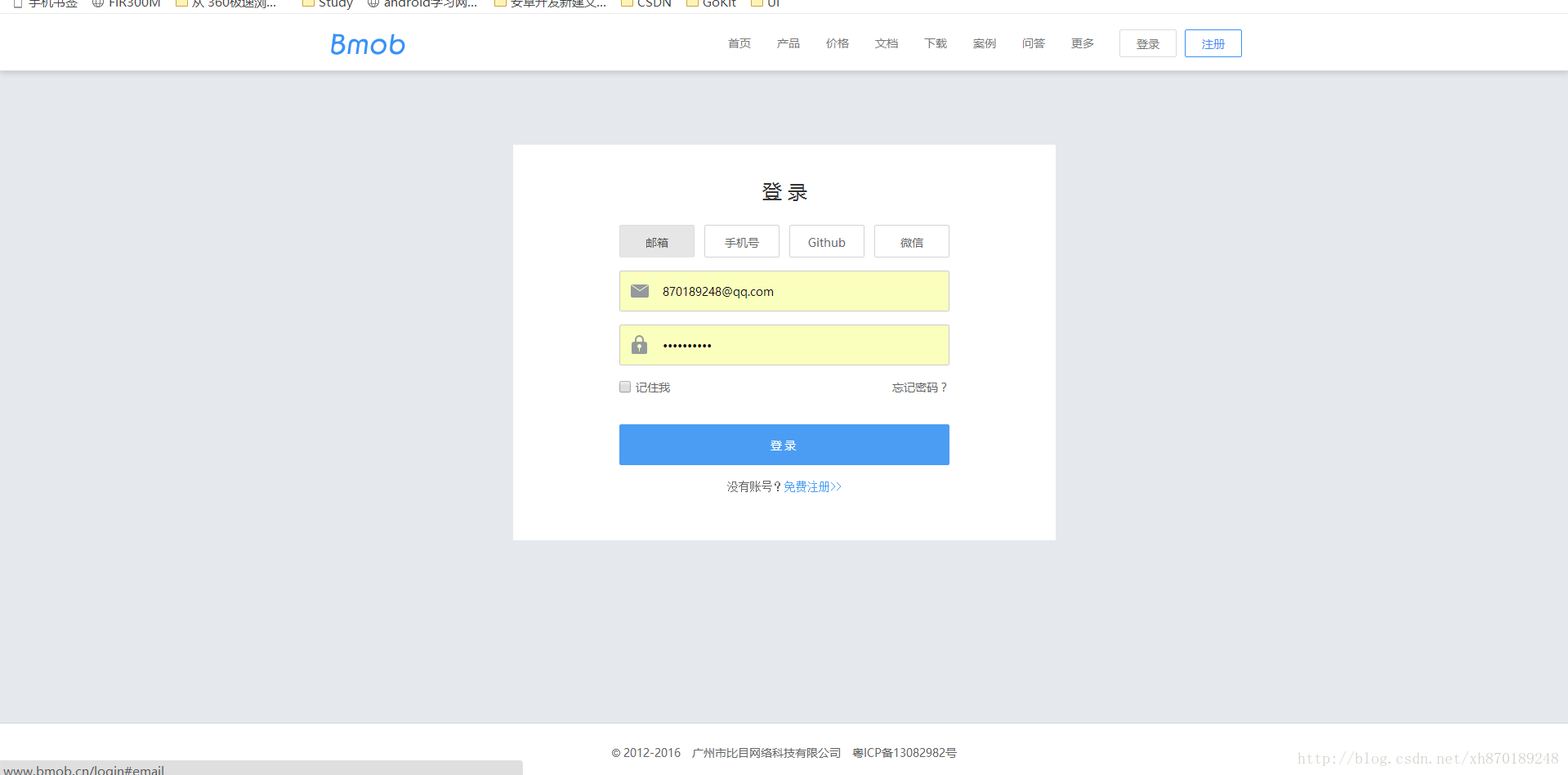Screen dimensions: 1568x775
Task: Open the 从360极速浏 bookmark folder
Action: pos(226,3)
